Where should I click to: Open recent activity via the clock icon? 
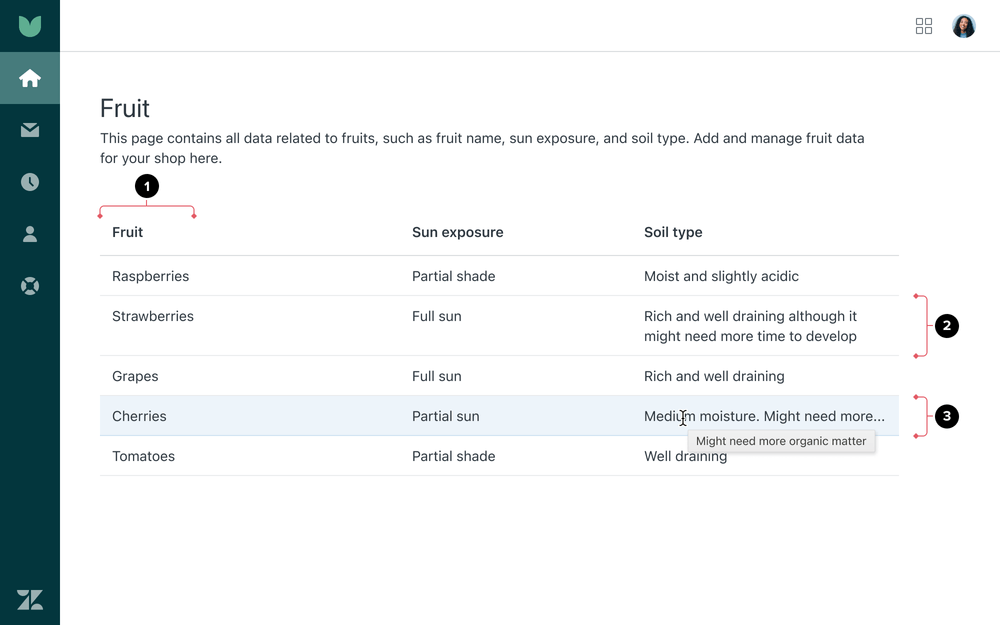(30, 182)
